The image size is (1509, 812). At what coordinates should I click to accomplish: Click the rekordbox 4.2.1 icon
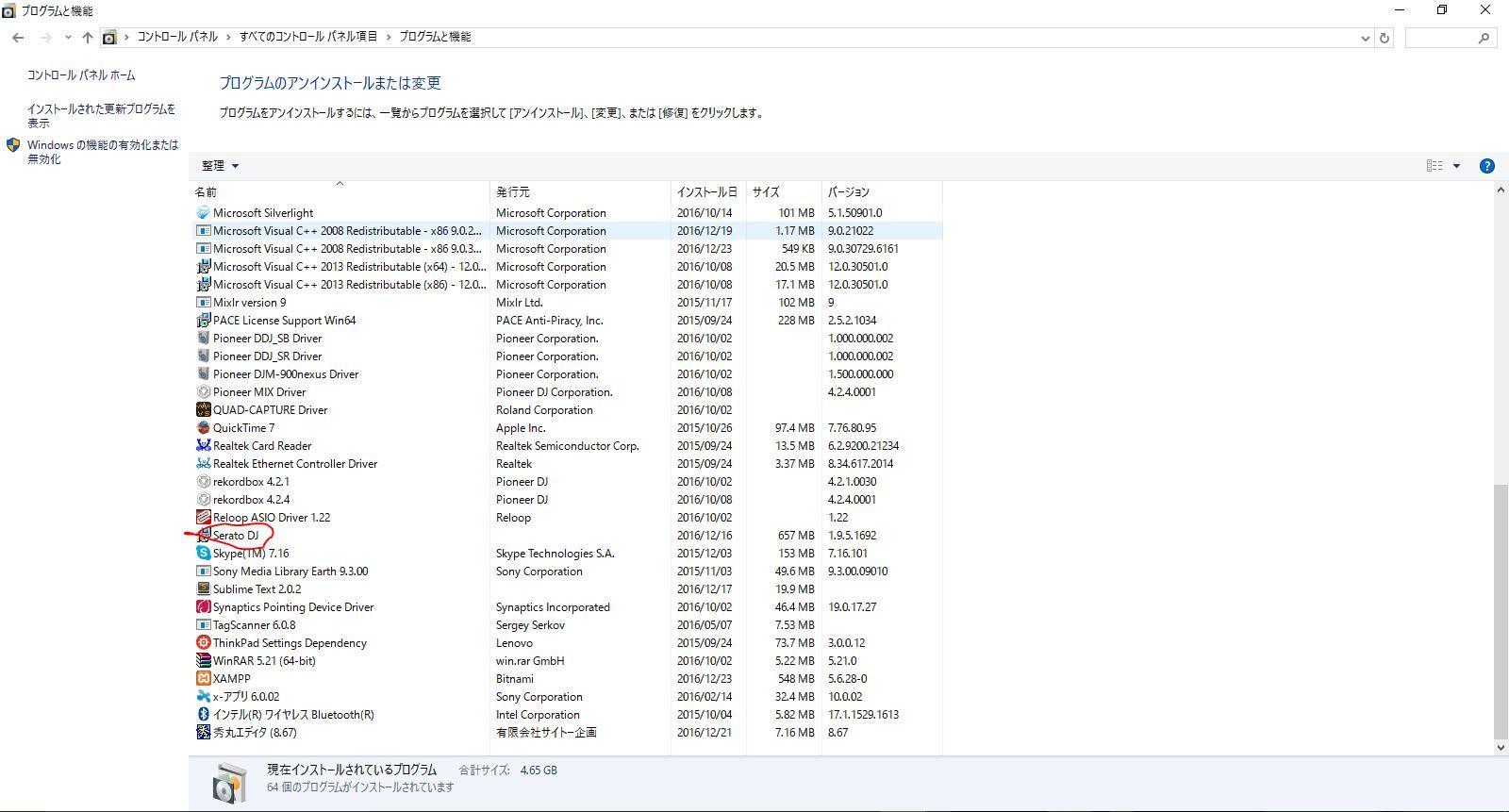pos(203,482)
